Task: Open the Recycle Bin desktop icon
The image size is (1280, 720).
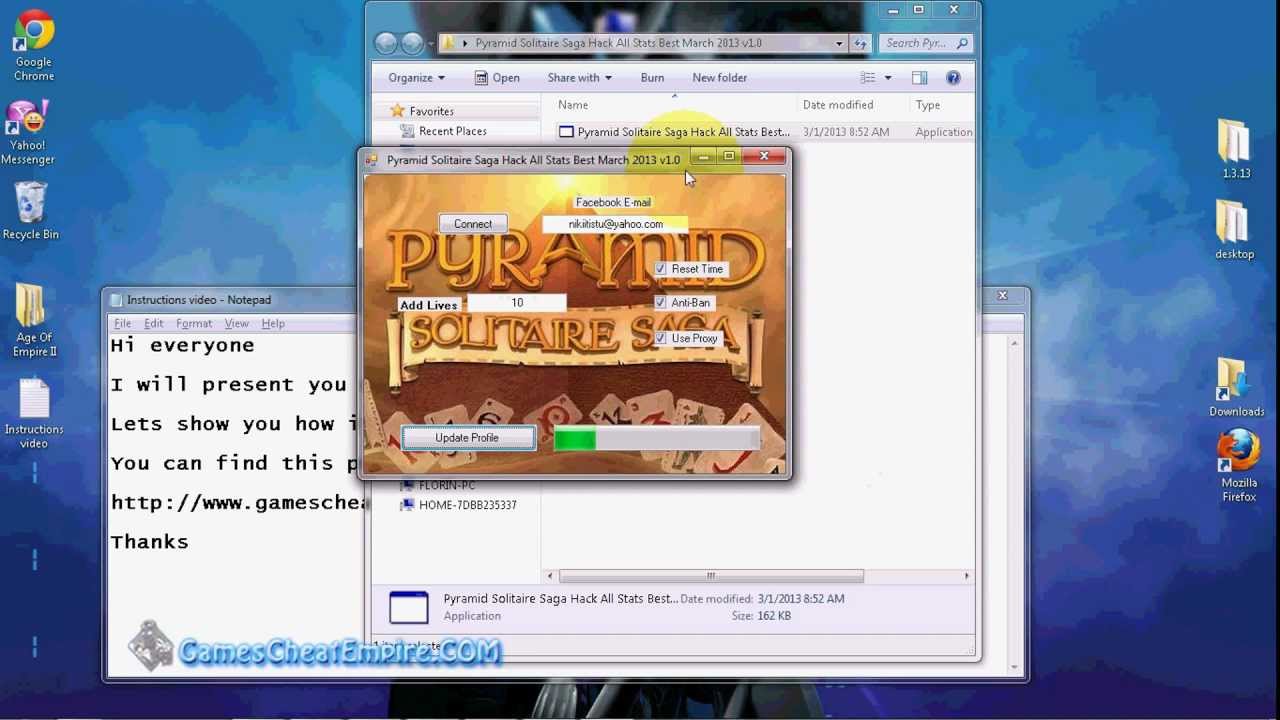Action: tap(31, 211)
